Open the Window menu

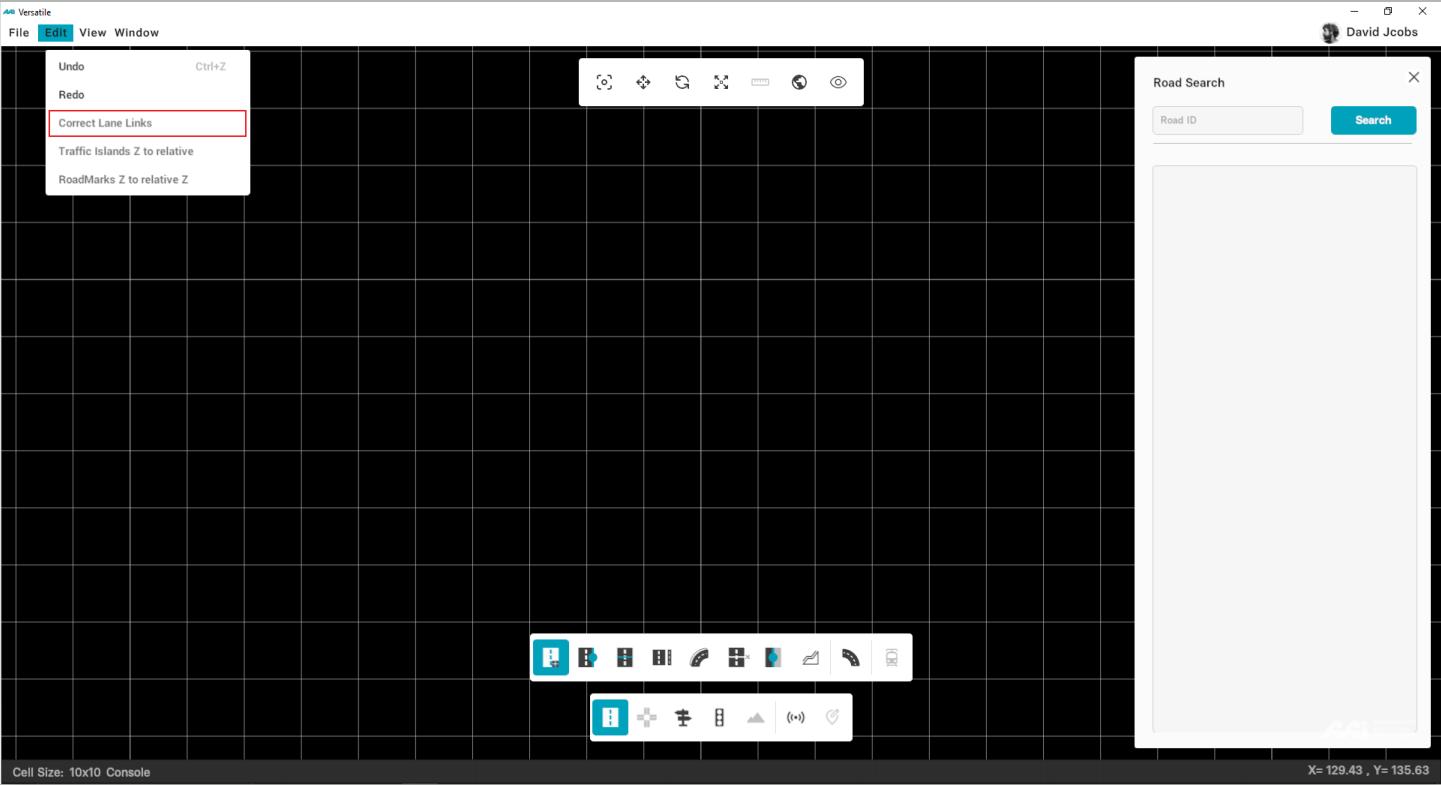pyautogui.click(x=137, y=33)
